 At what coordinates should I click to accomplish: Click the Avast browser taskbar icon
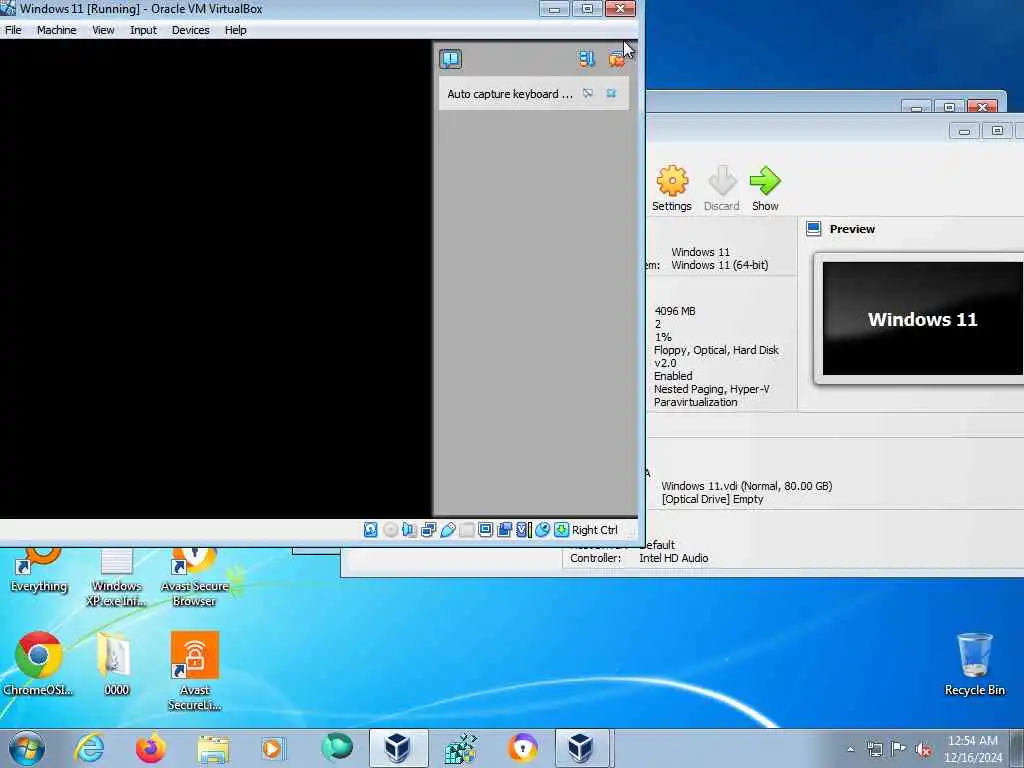pyautogui.click(x=522, y=748)
